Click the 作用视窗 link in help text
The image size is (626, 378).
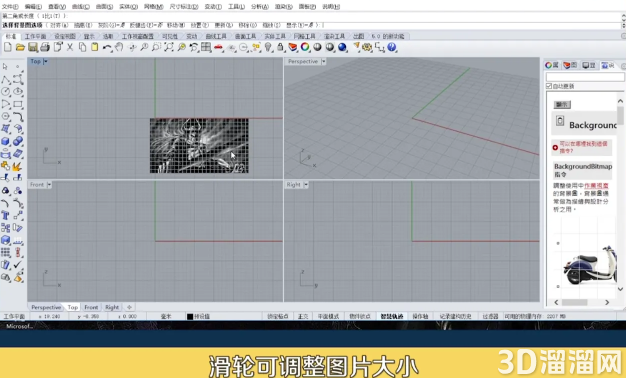[596, 186]
